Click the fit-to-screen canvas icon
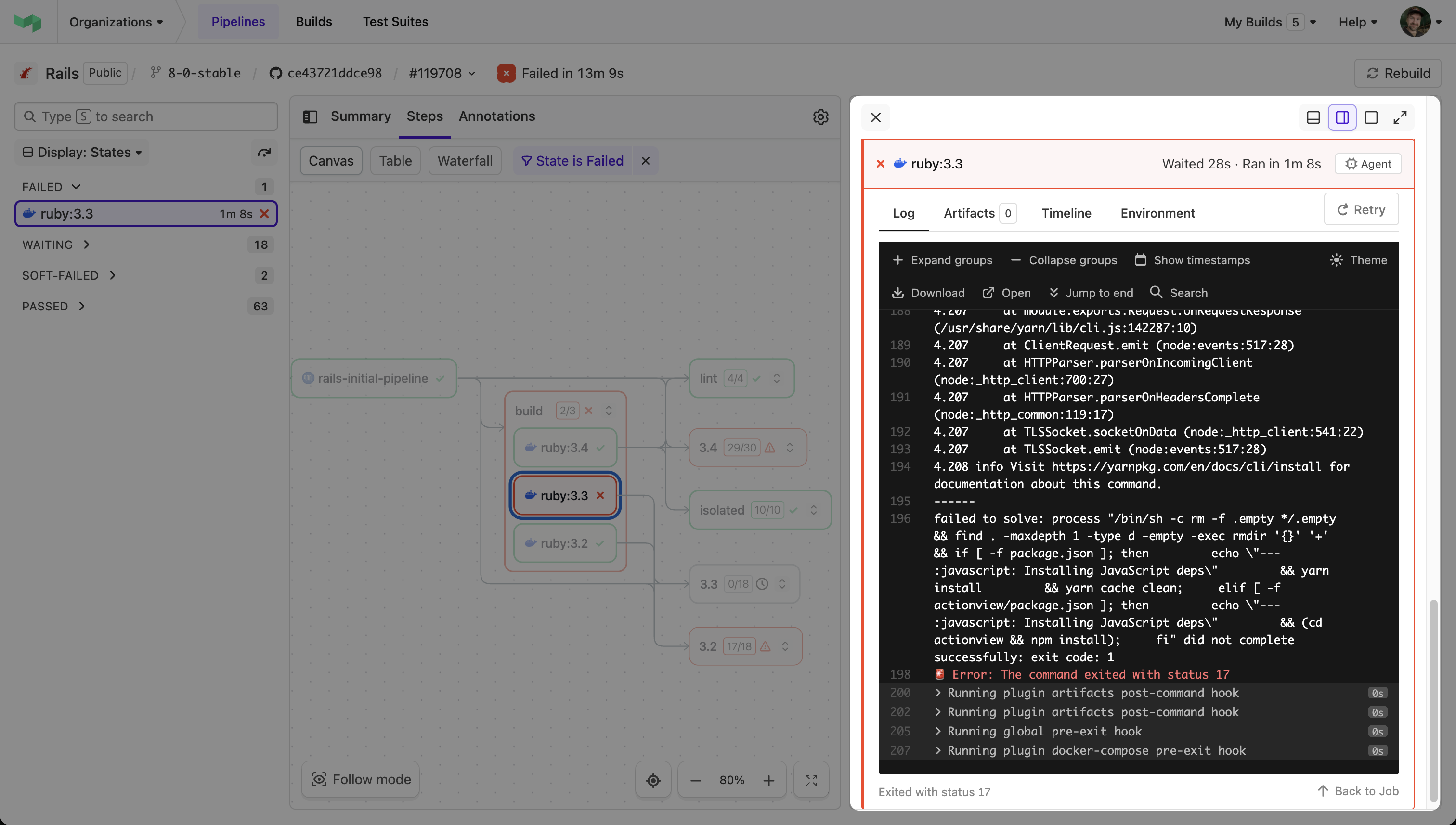 [811, 780]
